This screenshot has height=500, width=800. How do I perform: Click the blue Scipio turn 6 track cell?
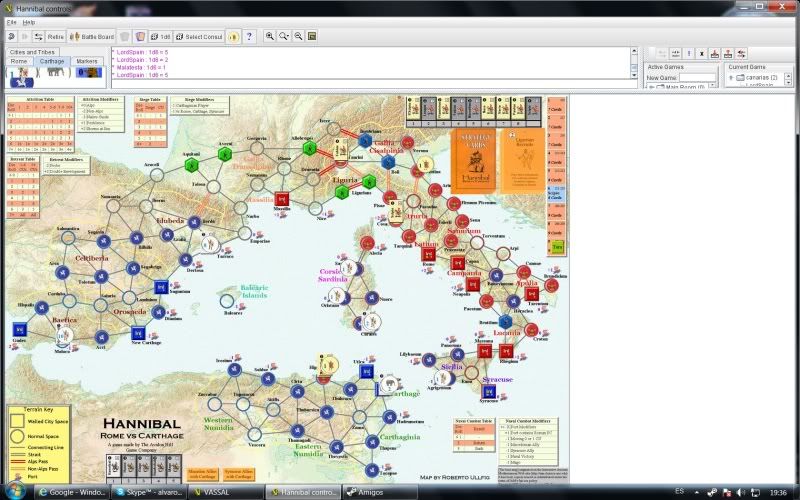[556, 193]
